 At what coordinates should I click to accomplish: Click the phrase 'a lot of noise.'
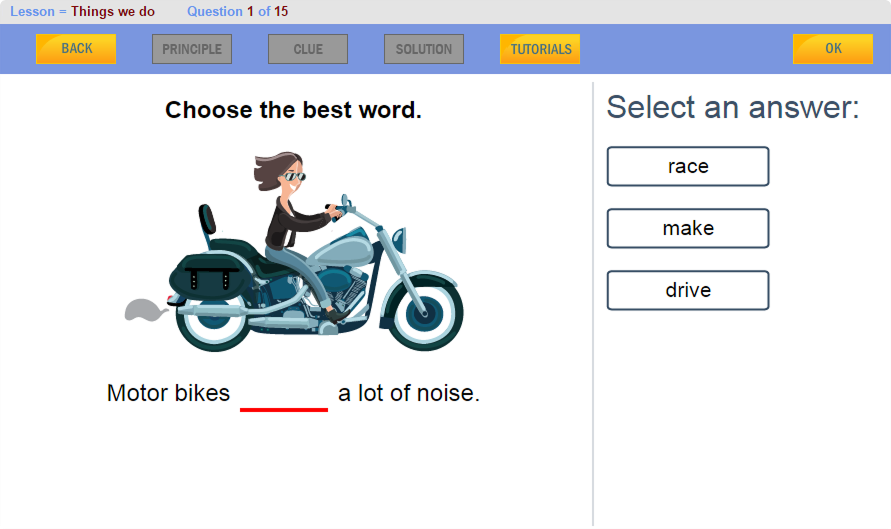click(409, 393)
